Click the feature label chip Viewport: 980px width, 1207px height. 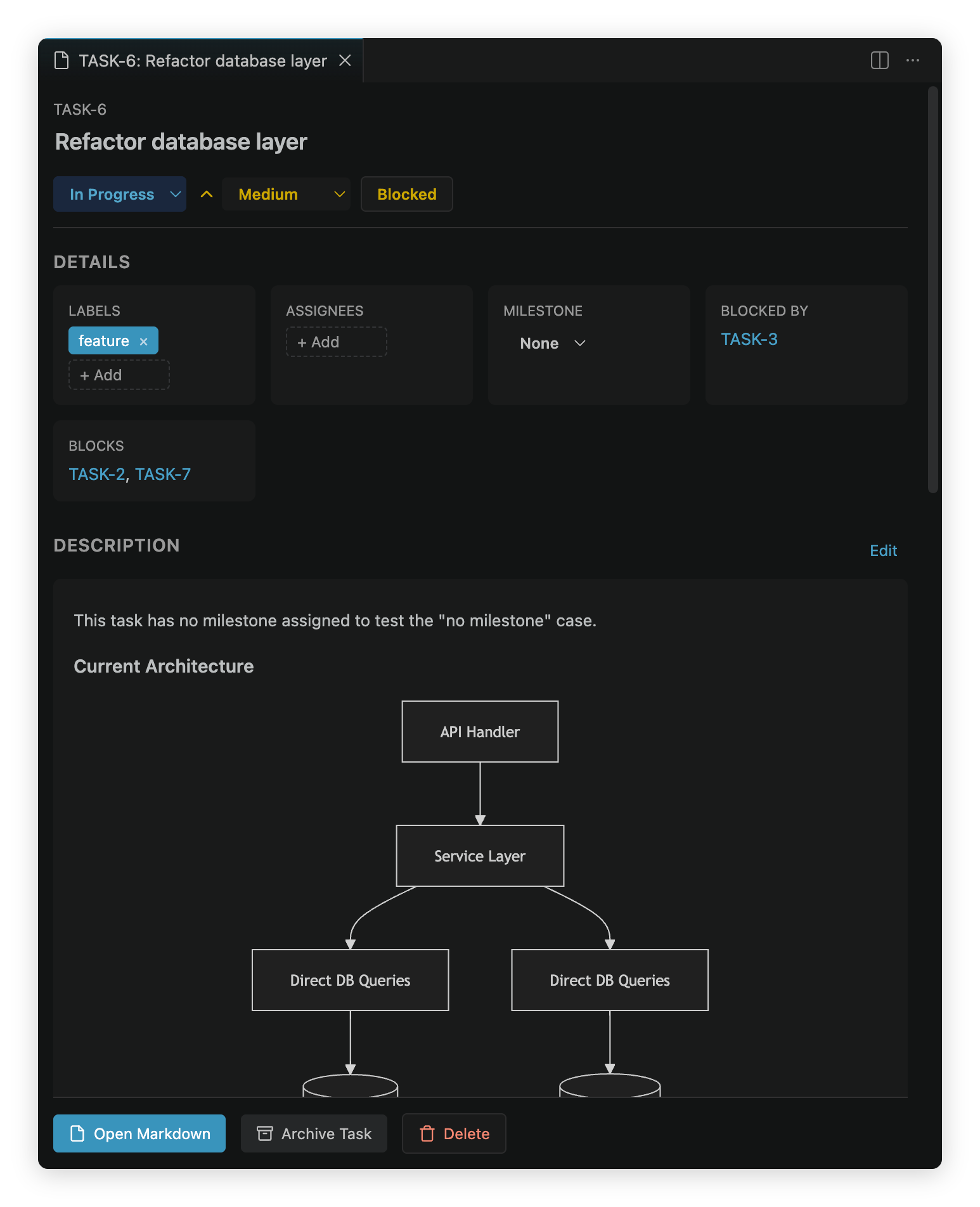click(113, 341)
